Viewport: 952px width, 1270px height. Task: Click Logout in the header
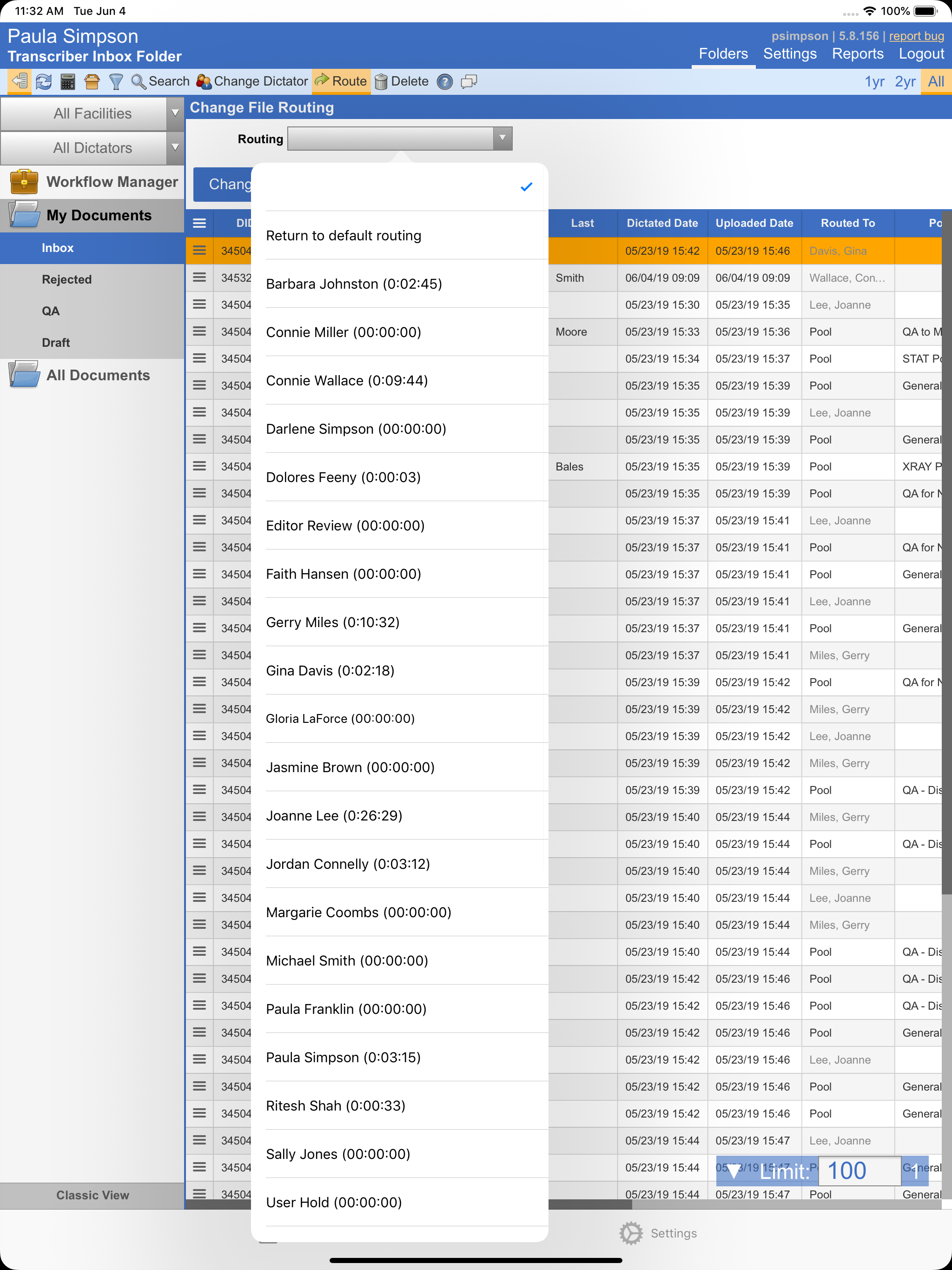click(921, 54)
